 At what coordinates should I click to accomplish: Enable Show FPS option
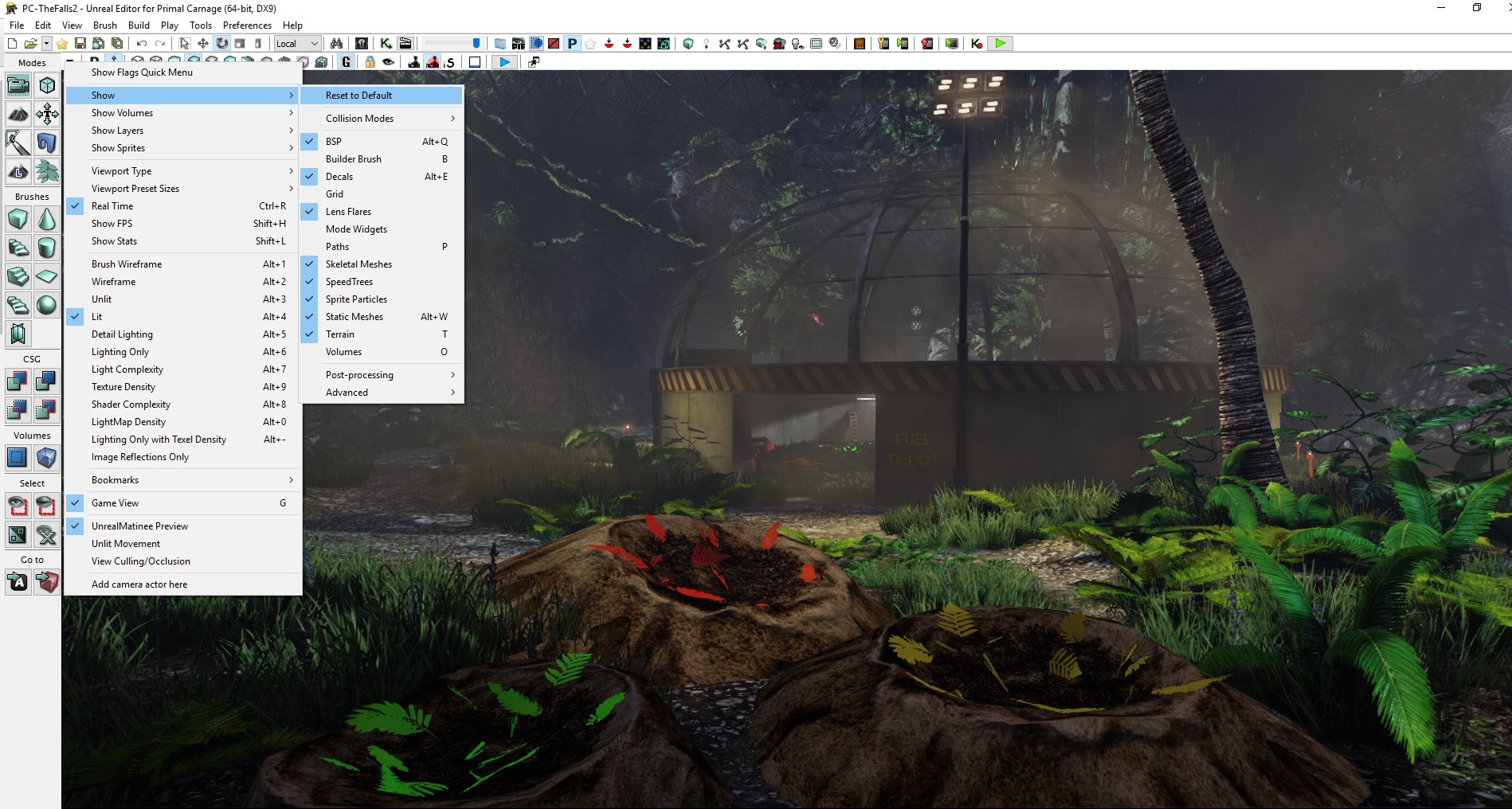click(x=183, y=224)
